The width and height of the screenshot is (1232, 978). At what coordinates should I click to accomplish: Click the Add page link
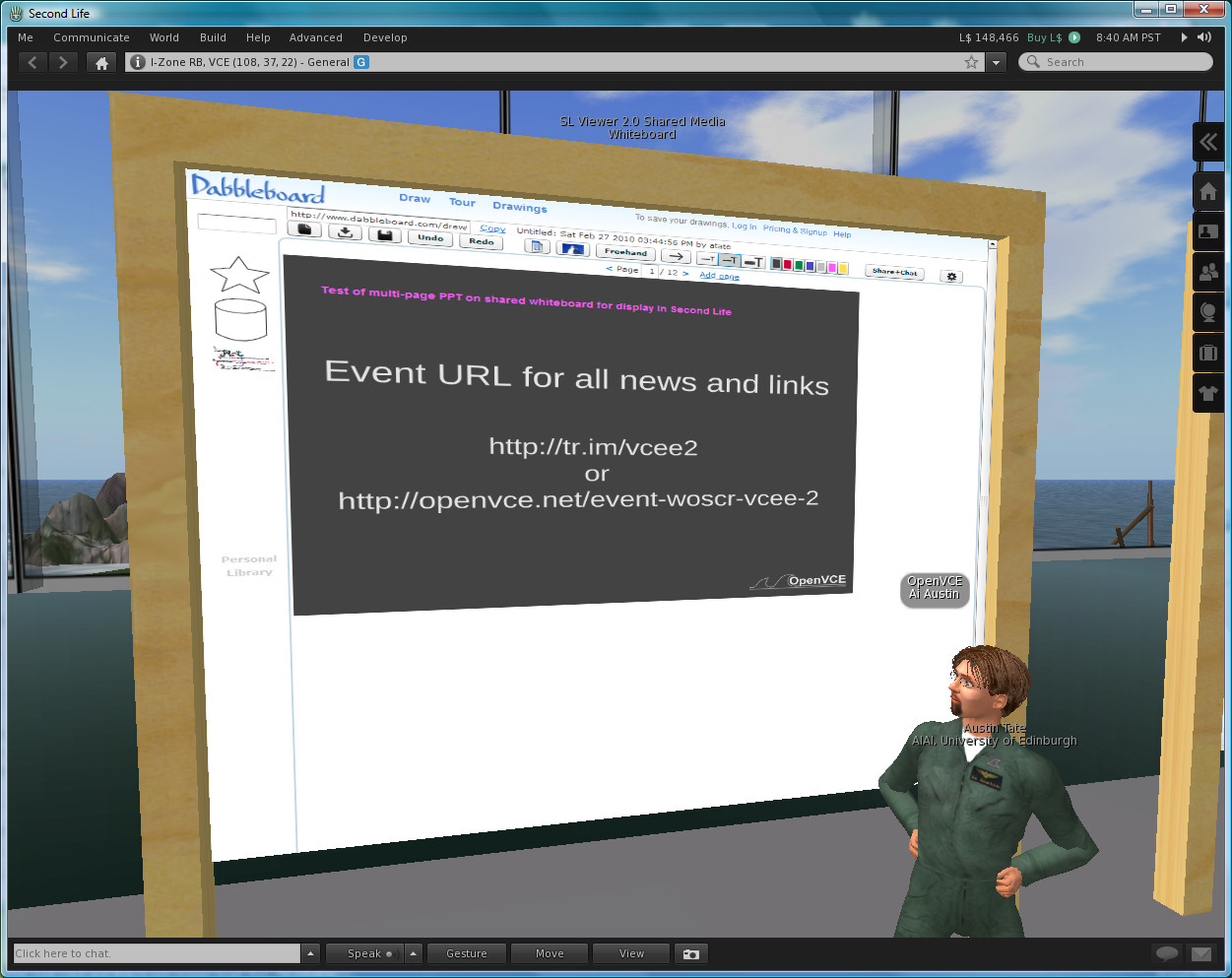tap(719, 276)
